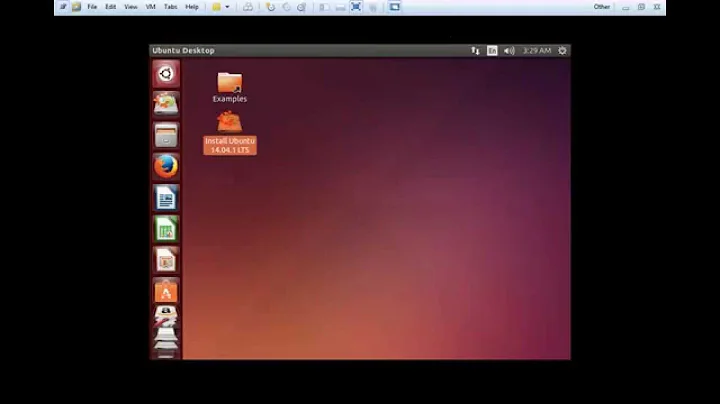Image resolution: width=720 pixels, height=404 pixels.
Task: Open the File menu in VMware
Action: pos(92,7)
